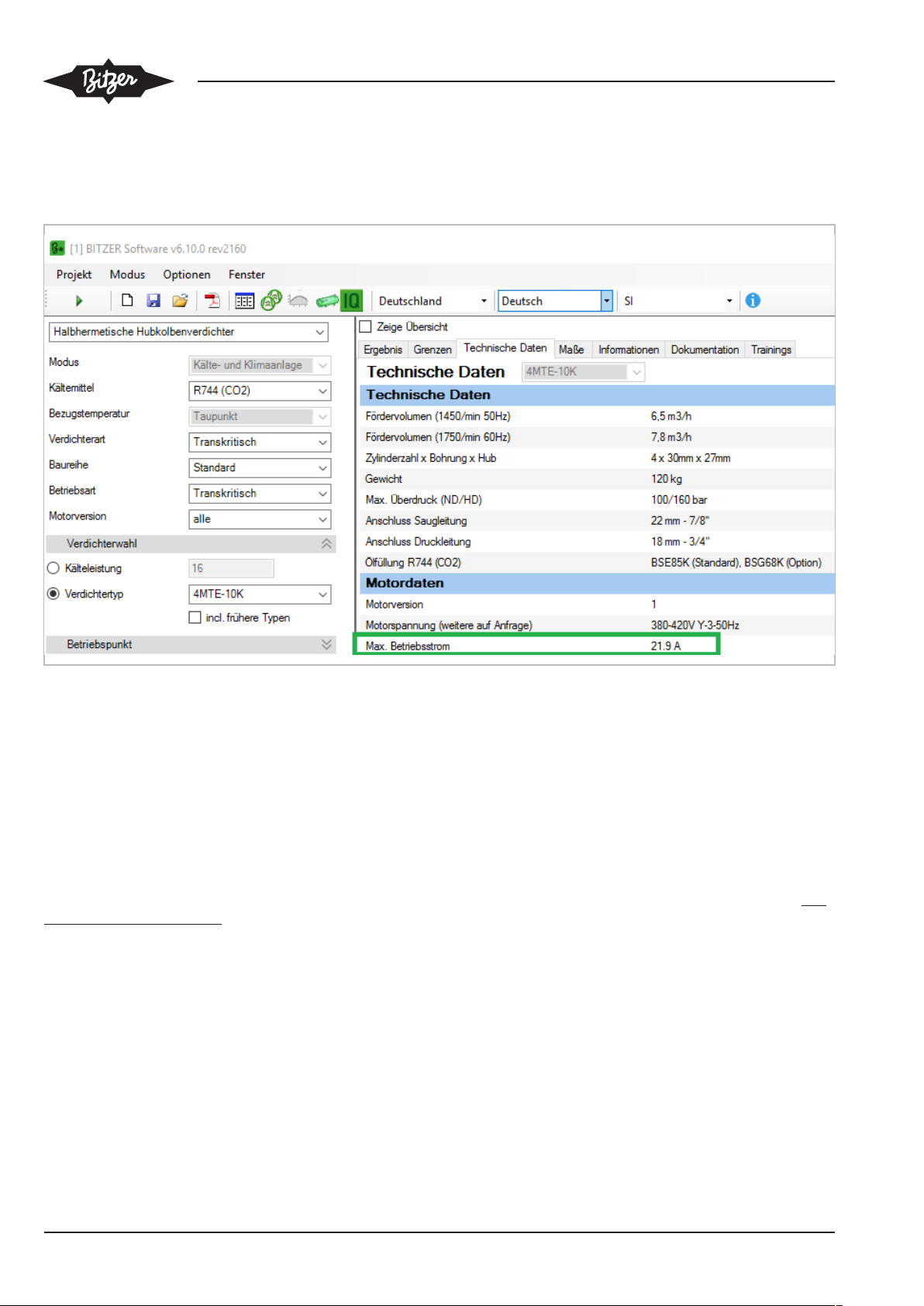Open the Dokumentation tab

pyautogui.click(x=705, y=350)
